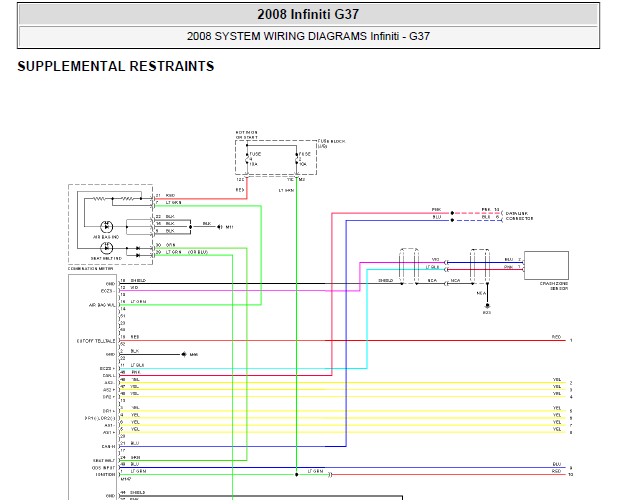This screenshot has height=500, width=630.
Task: Click the "CAN-H" pin label
Action: 108,447
